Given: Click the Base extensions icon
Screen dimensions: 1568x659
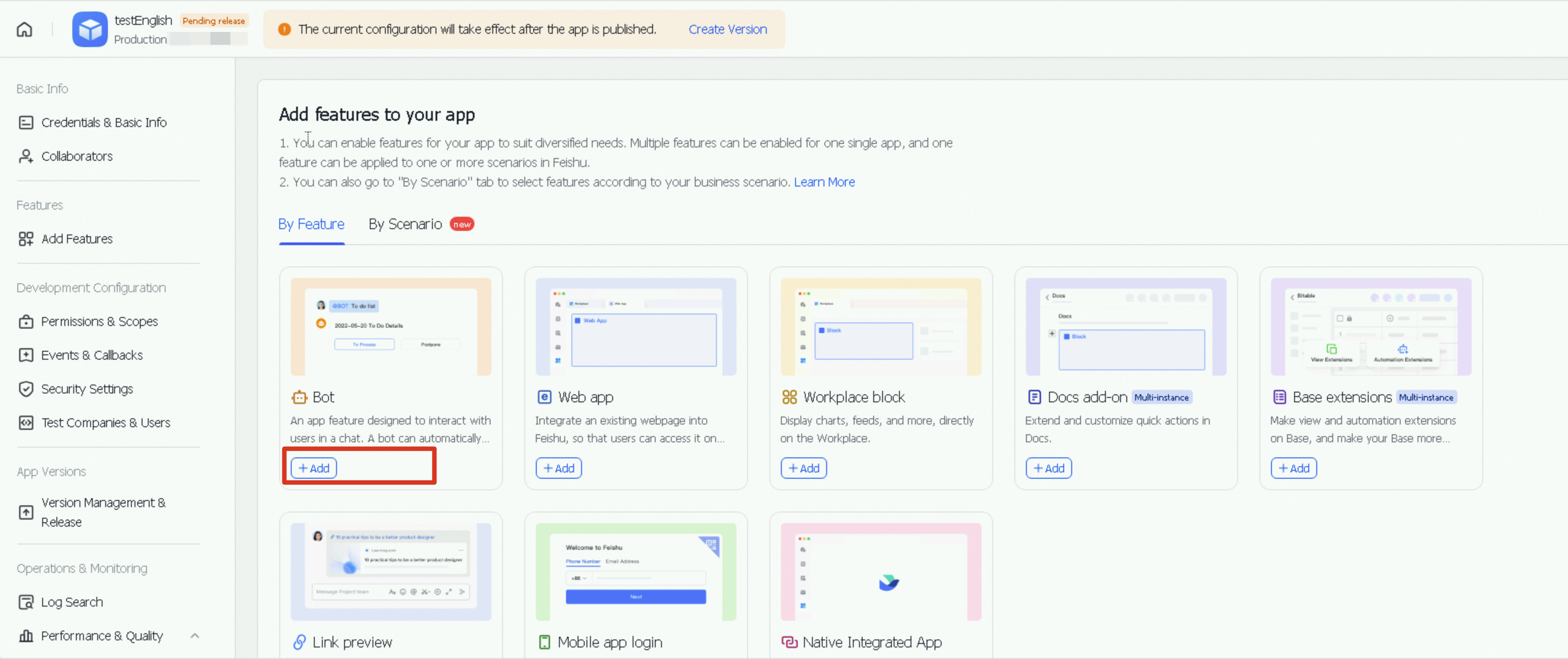Looking at the screenshot, I should point(1279,398).
